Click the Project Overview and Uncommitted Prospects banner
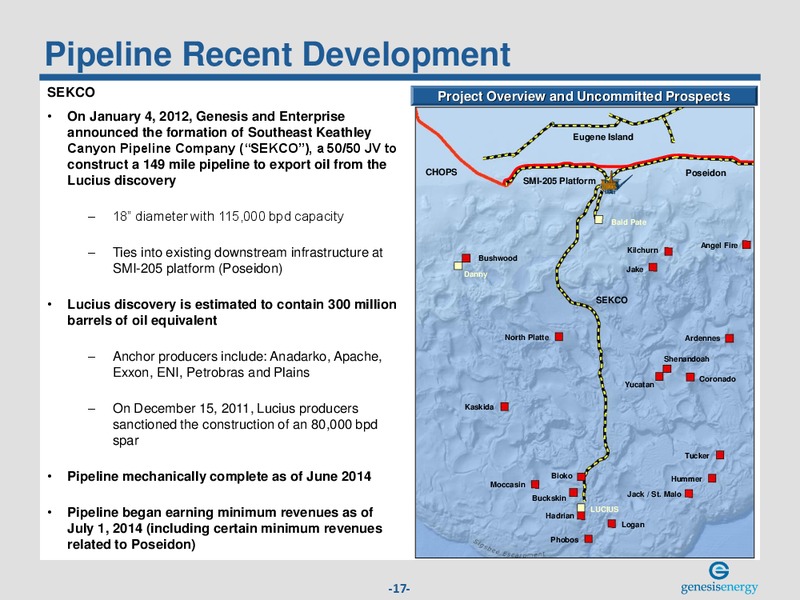 point(584,96)
